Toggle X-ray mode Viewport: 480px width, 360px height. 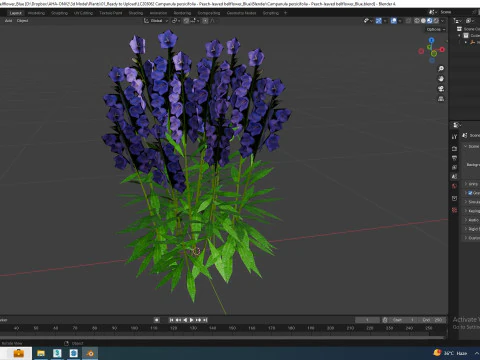point(408,21)
